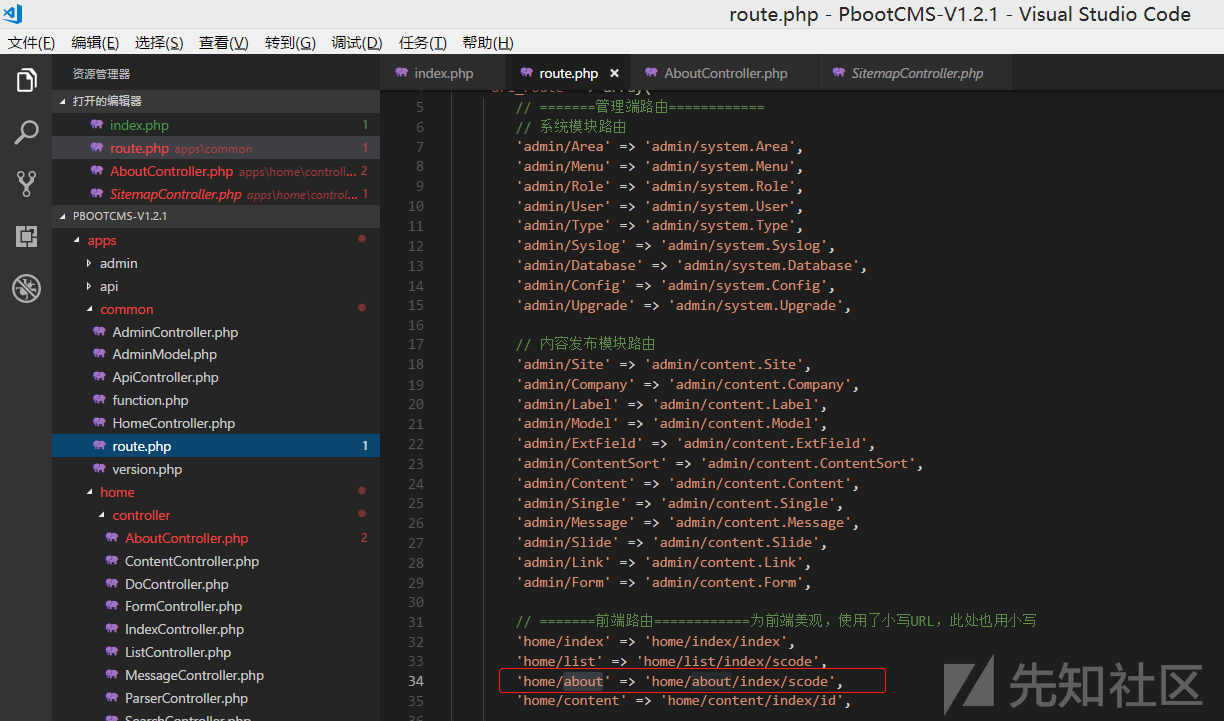The image size is (1224, 721).
Task: Click 'admin/system.Upgrade' value on line 15
Action: point(755,305)
